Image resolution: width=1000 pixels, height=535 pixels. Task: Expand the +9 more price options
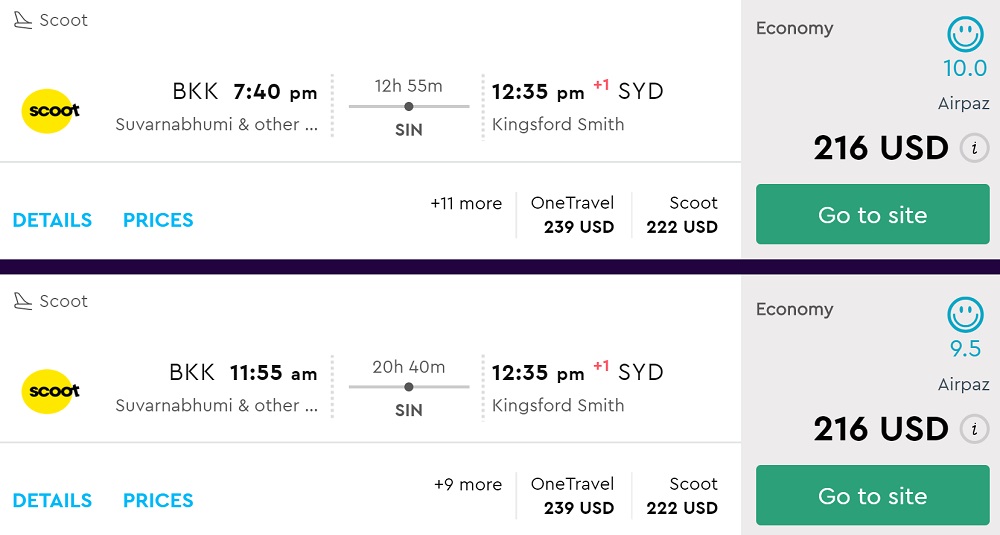pyautogui.click(x=468, y=484)
